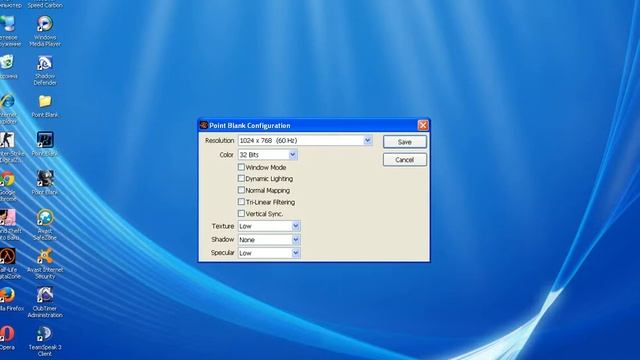Open the Recycle Bin desktop icon
The image size is (640, 360).
8,67
